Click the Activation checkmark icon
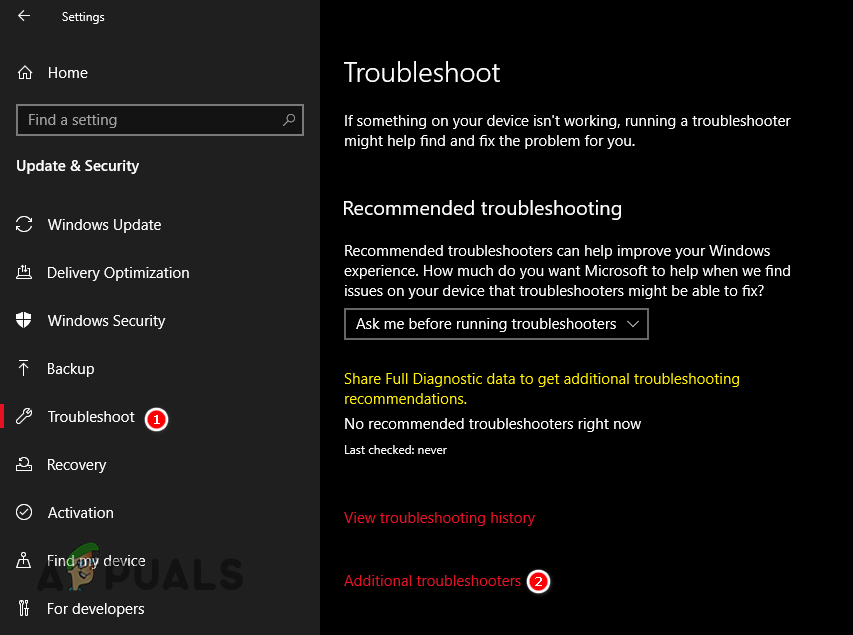The image size is (853, 635). coord(24,512)
